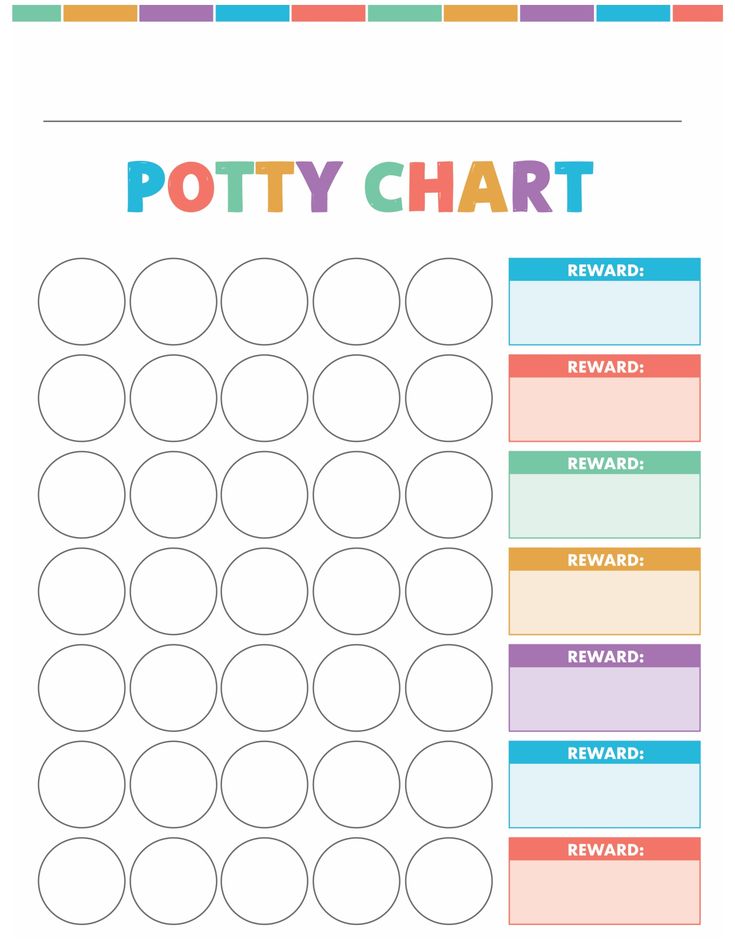
Task: Click inside the purple REWARD box
Action: click(604, 698)
